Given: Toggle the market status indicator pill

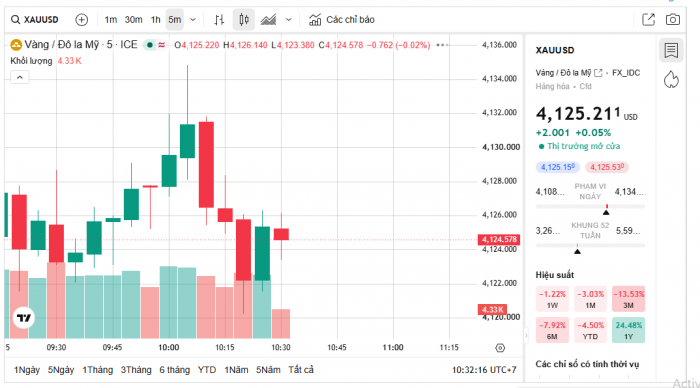Looking at the screenshot, I should [155, 45].
